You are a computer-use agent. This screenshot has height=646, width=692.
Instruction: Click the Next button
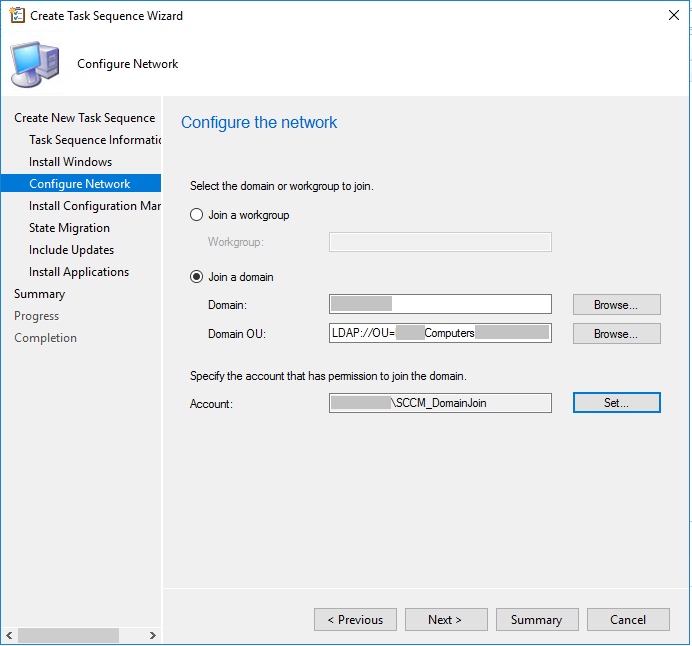(446, 620)
